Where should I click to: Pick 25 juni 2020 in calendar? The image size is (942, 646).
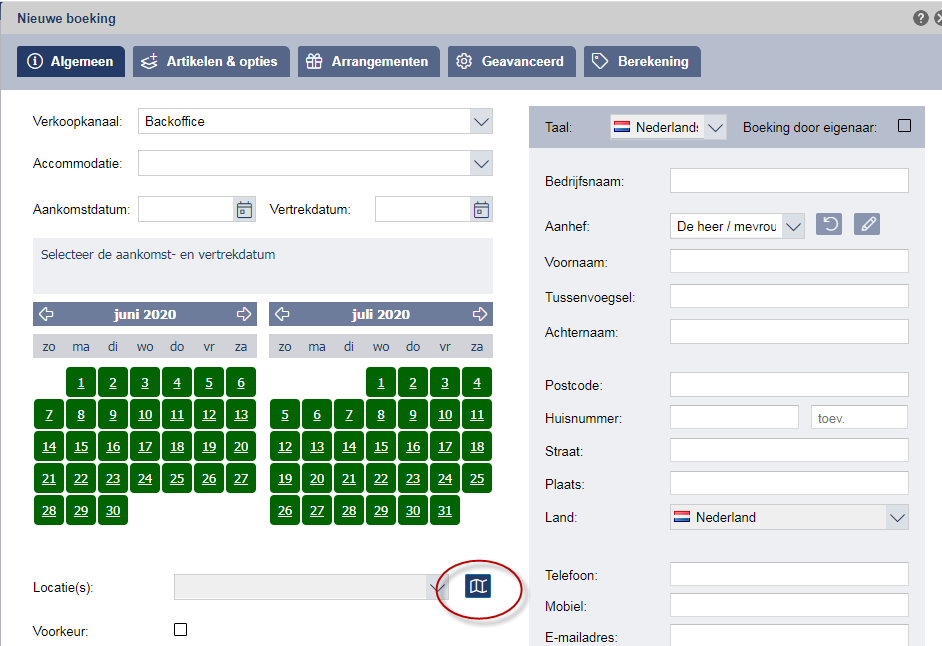pyautogui.click(x=177, y=478)
